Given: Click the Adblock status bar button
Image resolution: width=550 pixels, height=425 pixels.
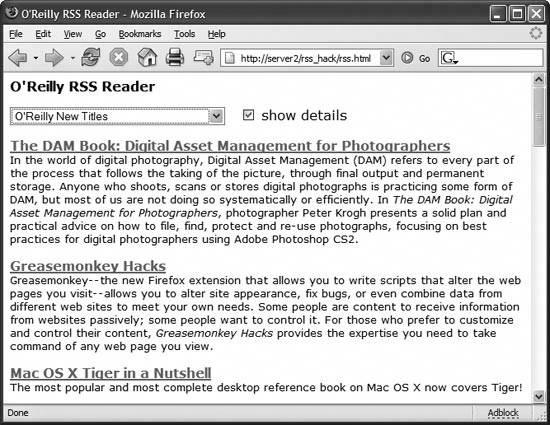Looking at the screenshot, I should click(x=503, y=413).
